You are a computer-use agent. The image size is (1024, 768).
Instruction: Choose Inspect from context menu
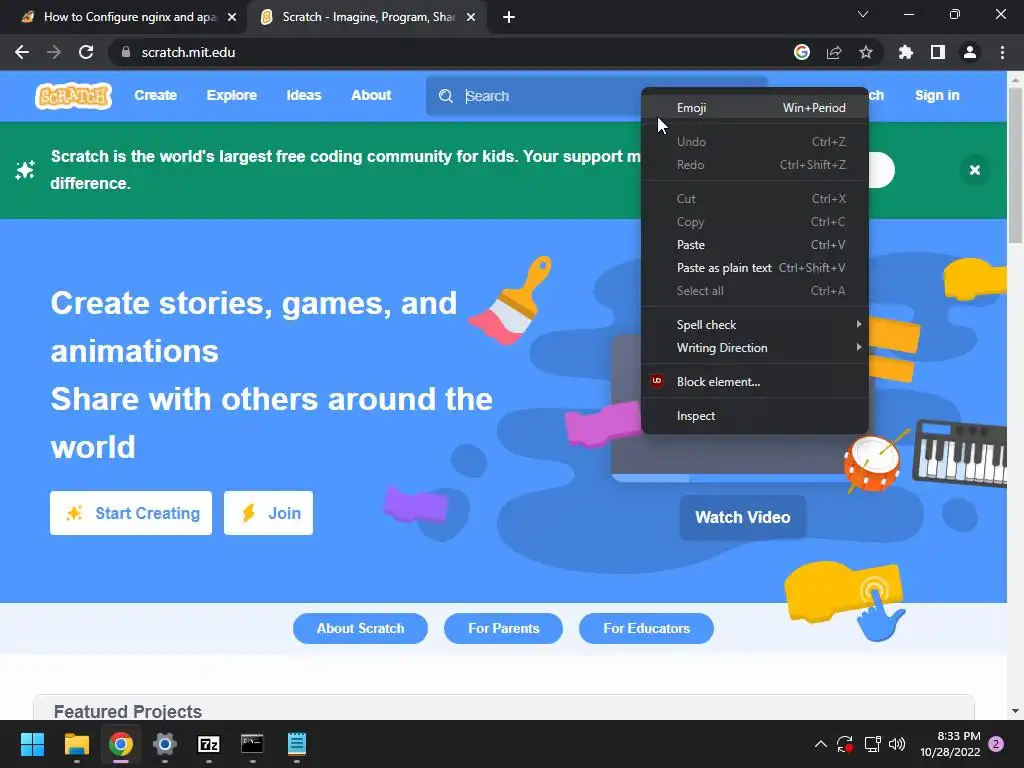(x=755, y=415)
